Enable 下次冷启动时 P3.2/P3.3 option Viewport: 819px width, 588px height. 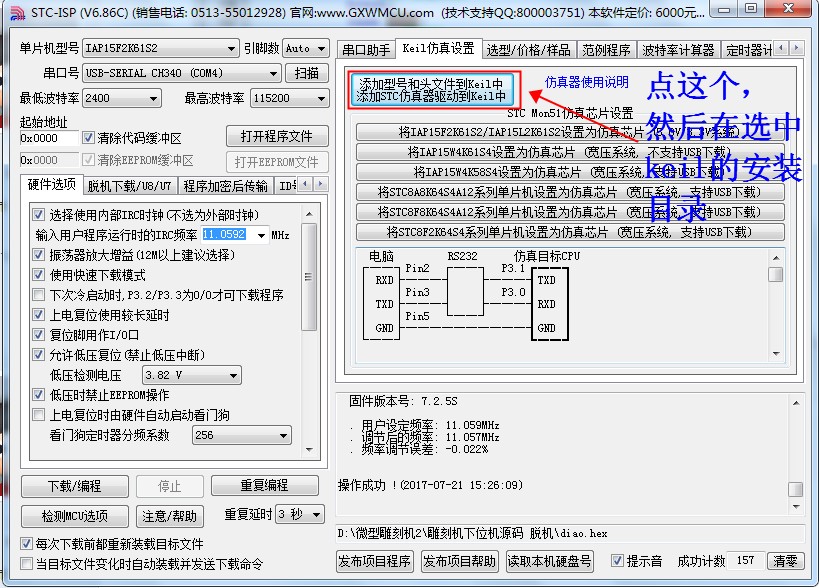pos(38,295)
